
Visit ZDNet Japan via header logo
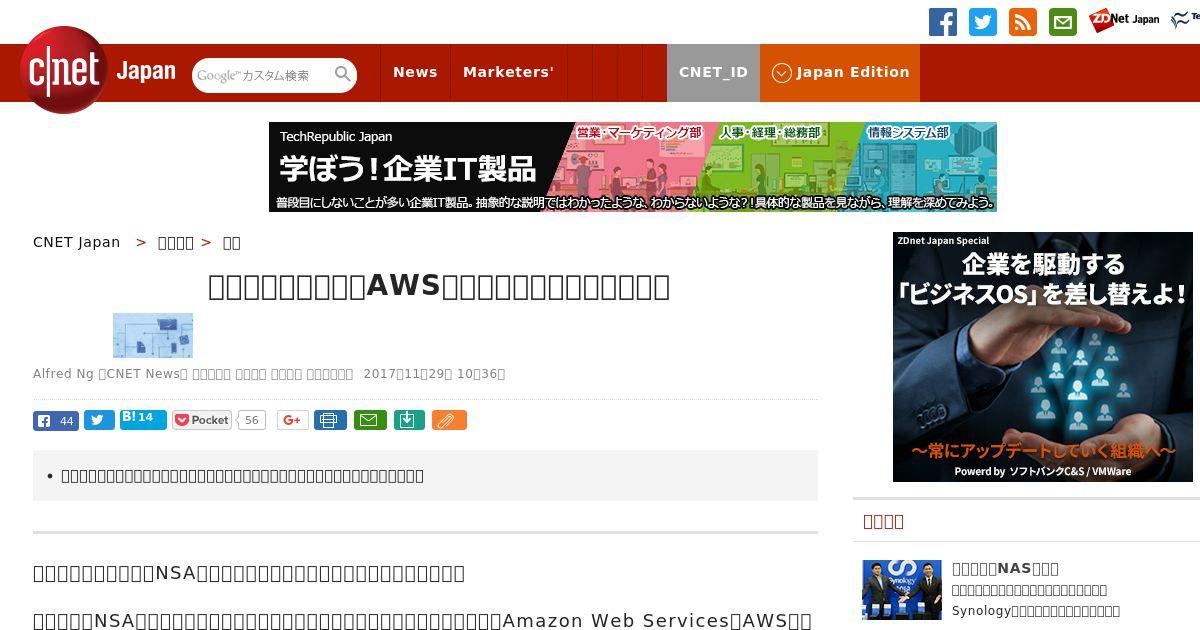coord(1124,20)
